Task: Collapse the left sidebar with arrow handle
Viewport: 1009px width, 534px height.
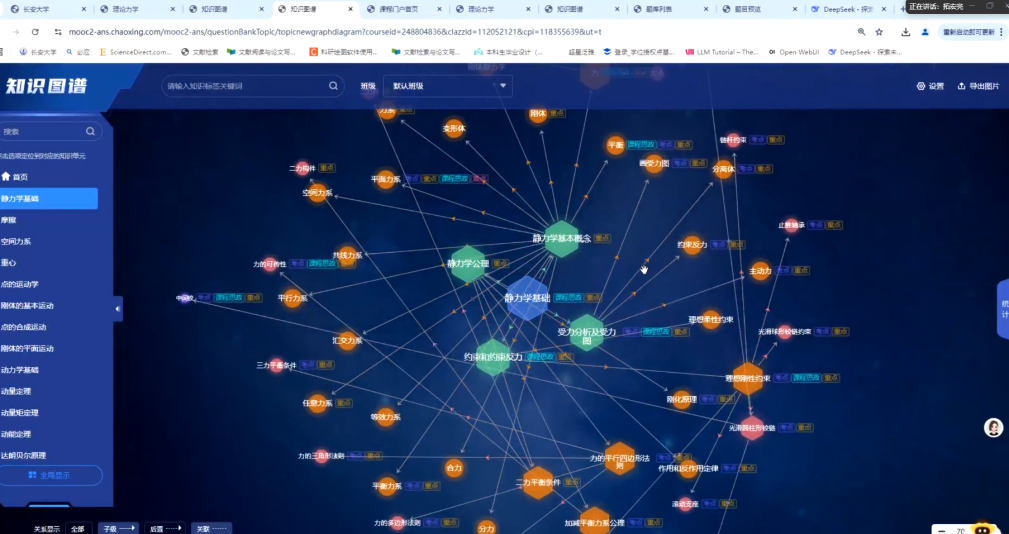Action: coord(117,309)
